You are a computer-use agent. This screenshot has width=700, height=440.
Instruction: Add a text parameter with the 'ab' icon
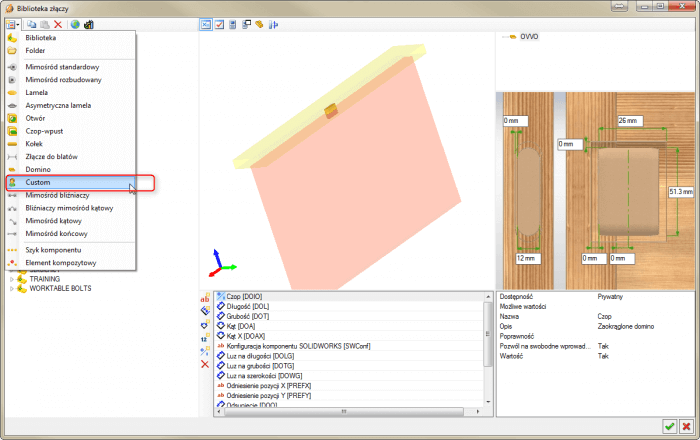click(205, 298)
